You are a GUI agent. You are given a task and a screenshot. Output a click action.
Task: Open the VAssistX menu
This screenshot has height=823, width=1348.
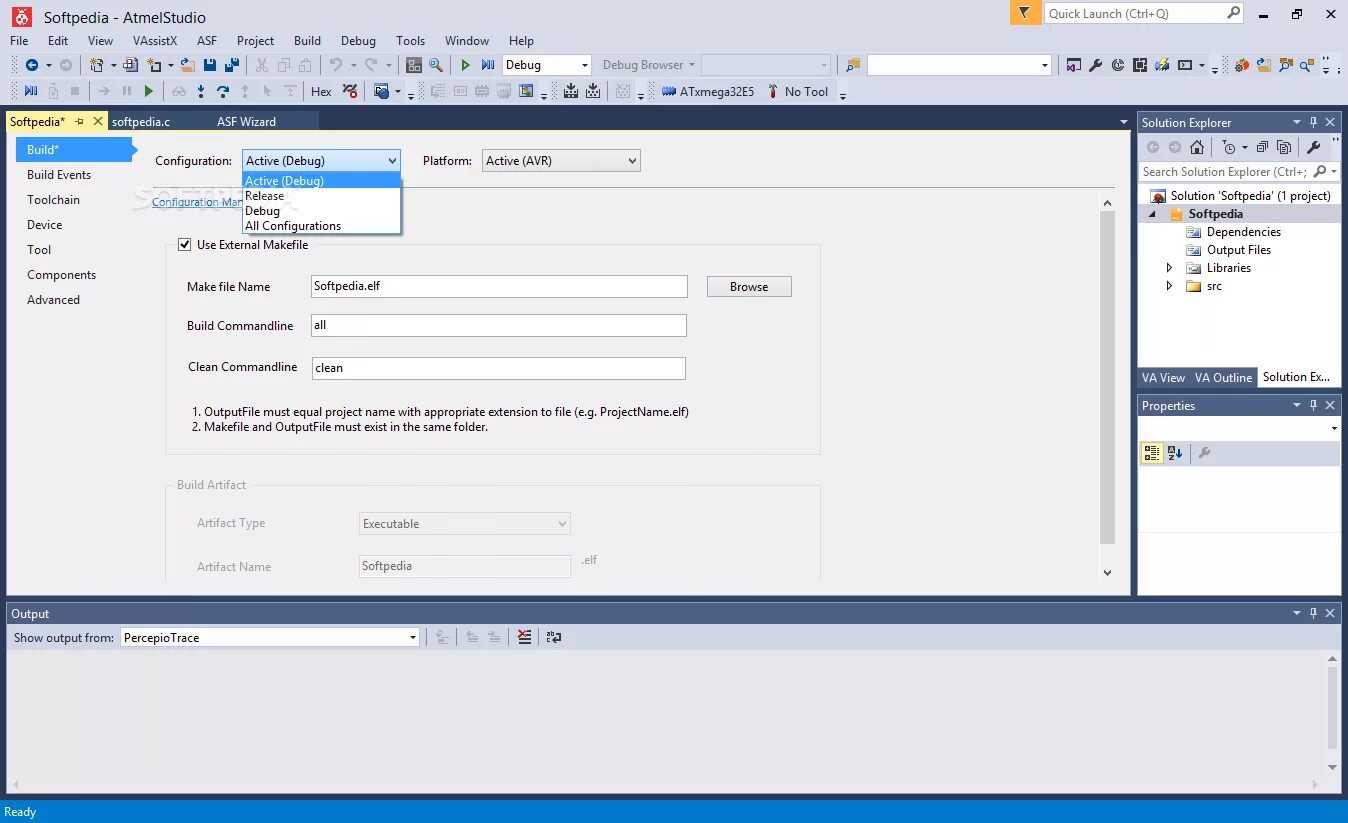coord(155,41)
